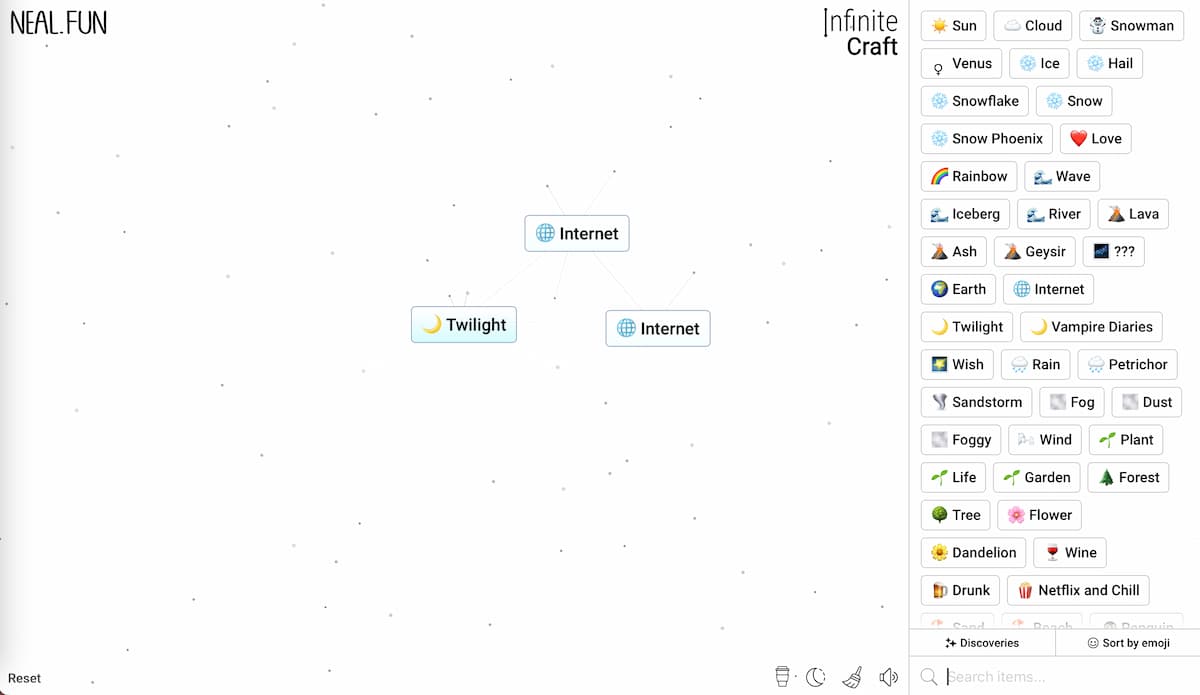This screenshot has width=1200, height=695.
Task: Pick the Netflix and Chill item
Action: 1078,590
